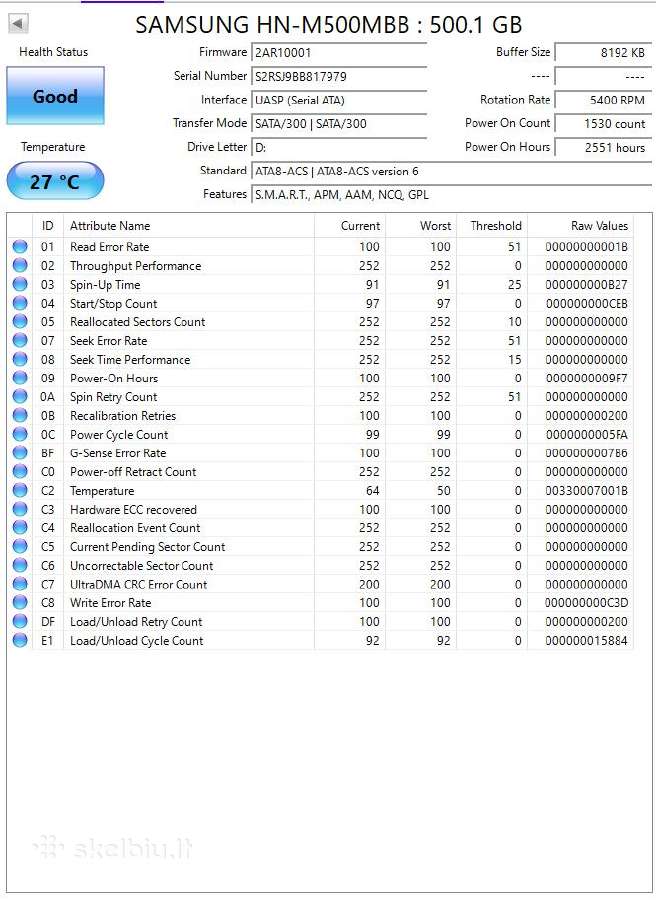This screenshot has width=656, height=900.
Task: Click the Raw Values column header
Action: coord(580,226)
